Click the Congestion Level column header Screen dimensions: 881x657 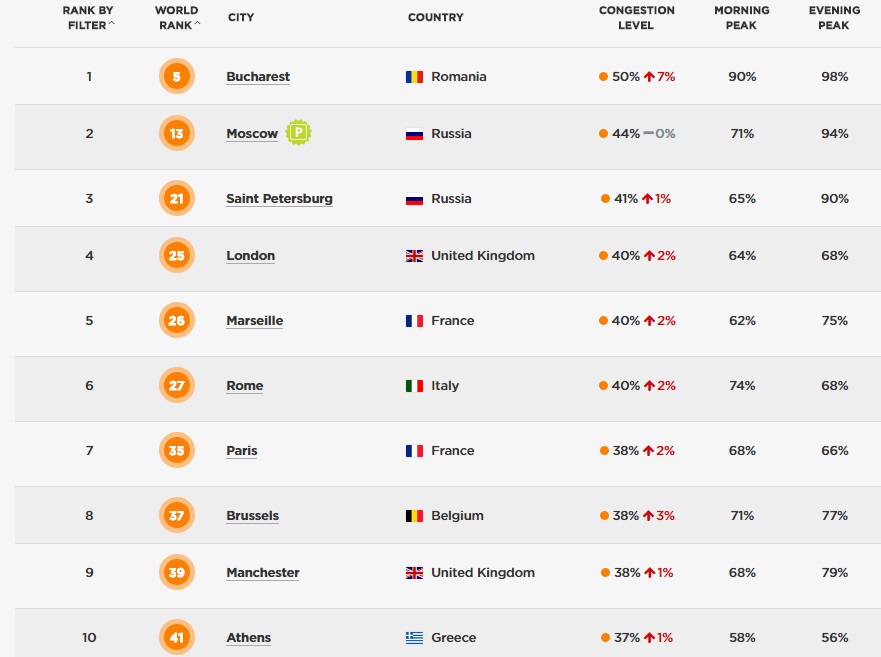point(636,18)
